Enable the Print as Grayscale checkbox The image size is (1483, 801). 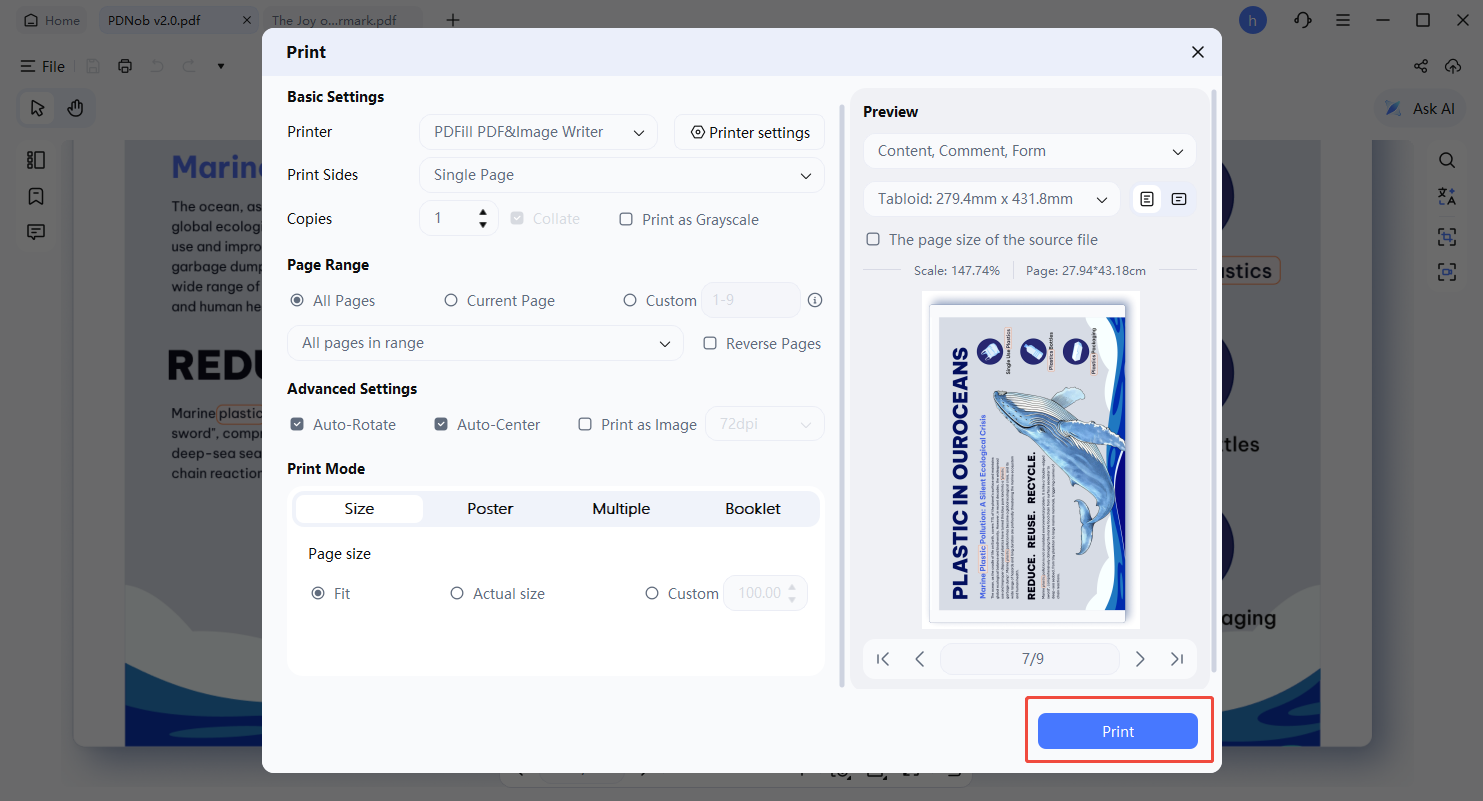pyautogui.click(x=625, y=219)
